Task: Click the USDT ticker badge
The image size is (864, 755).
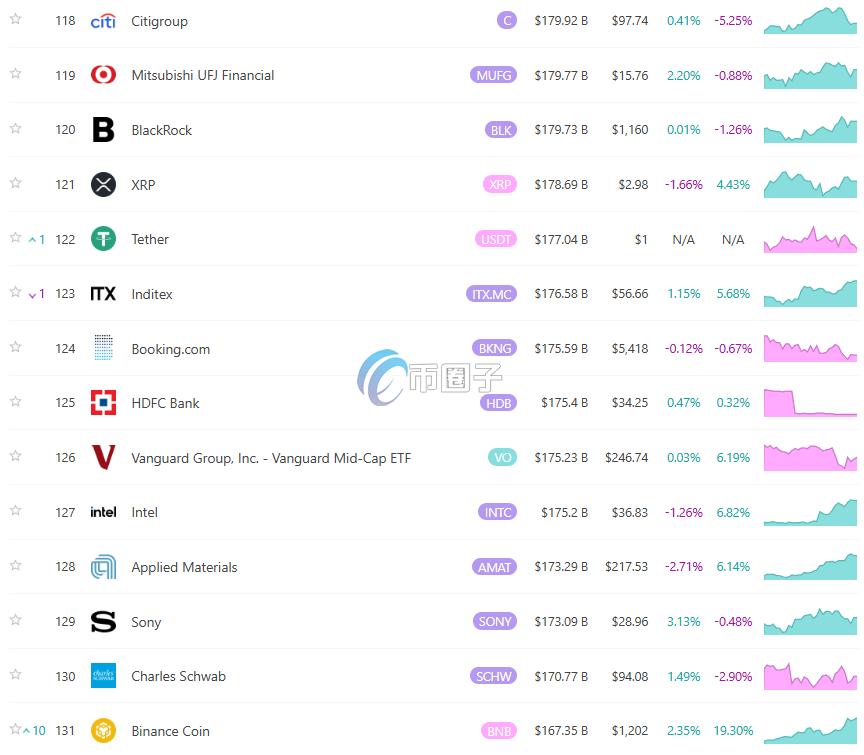Action: point(496,239)
